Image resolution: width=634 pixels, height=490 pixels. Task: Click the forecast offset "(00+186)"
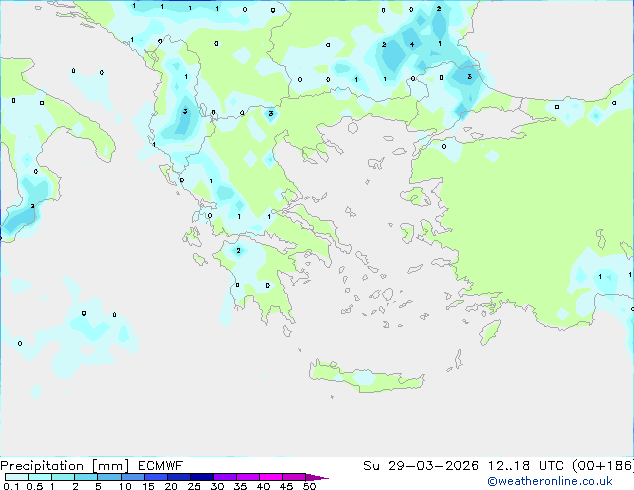(603, 466)
